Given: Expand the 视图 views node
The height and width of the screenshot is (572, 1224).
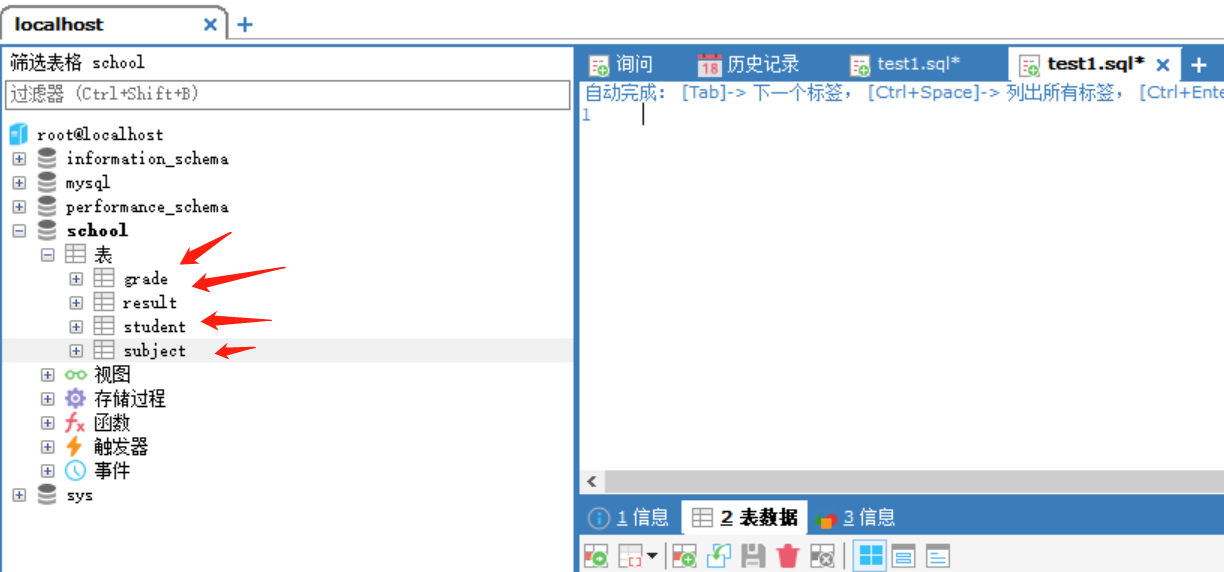Looking at the screenshot, I should coord(47,375).
